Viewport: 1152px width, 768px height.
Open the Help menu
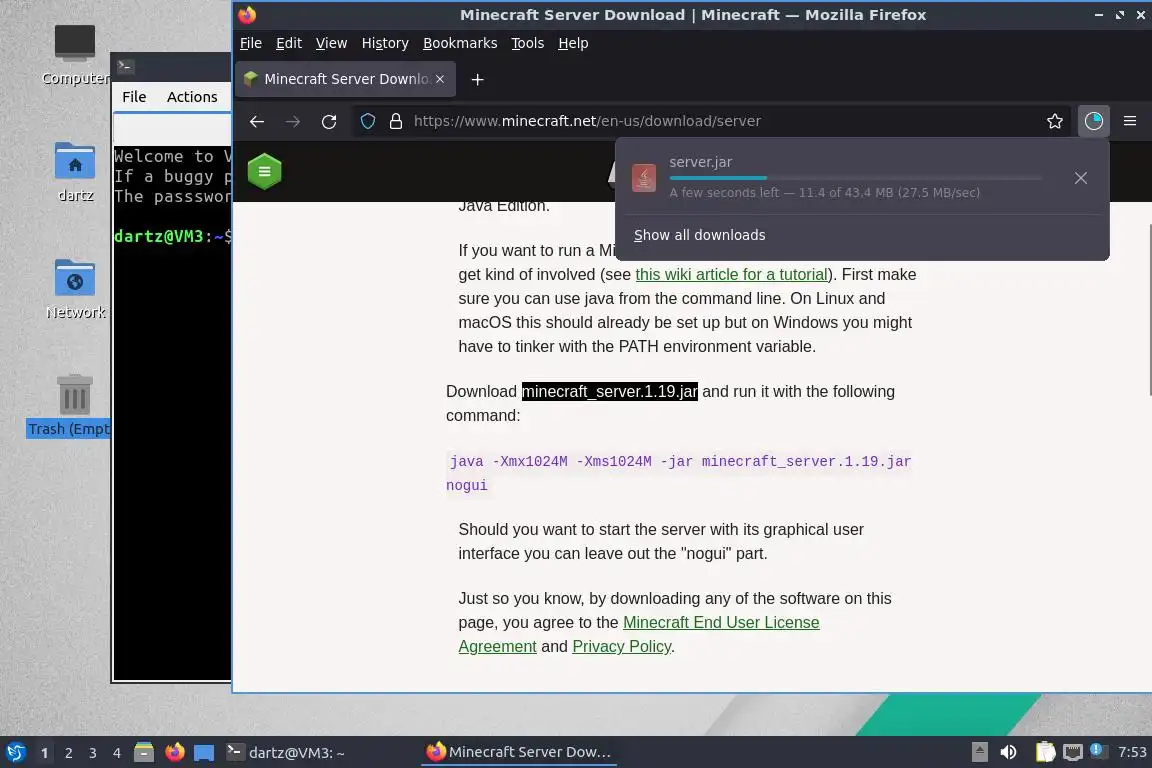(x=573, y=43)
